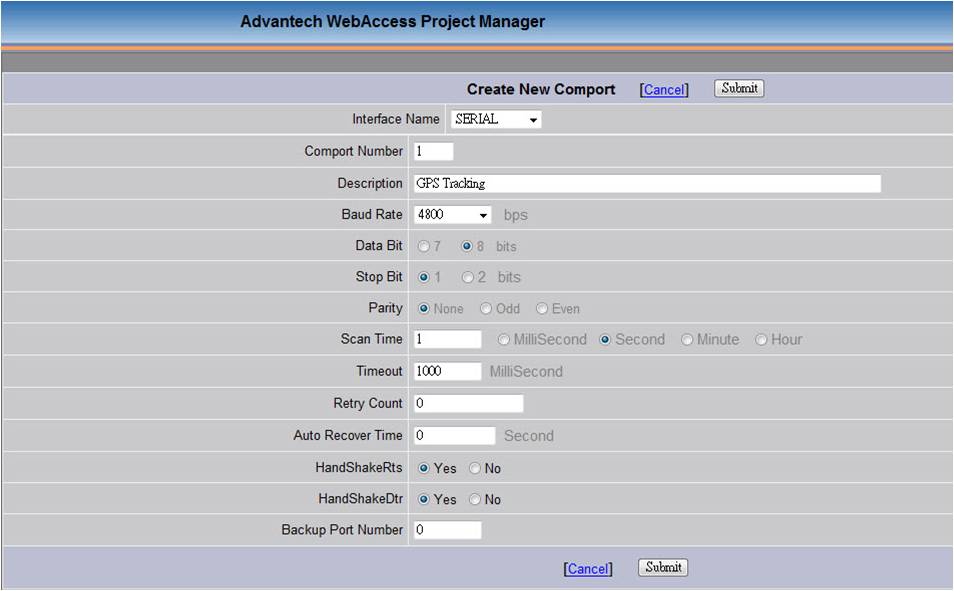Select MilliSecond scan time unit

[503, 340]
